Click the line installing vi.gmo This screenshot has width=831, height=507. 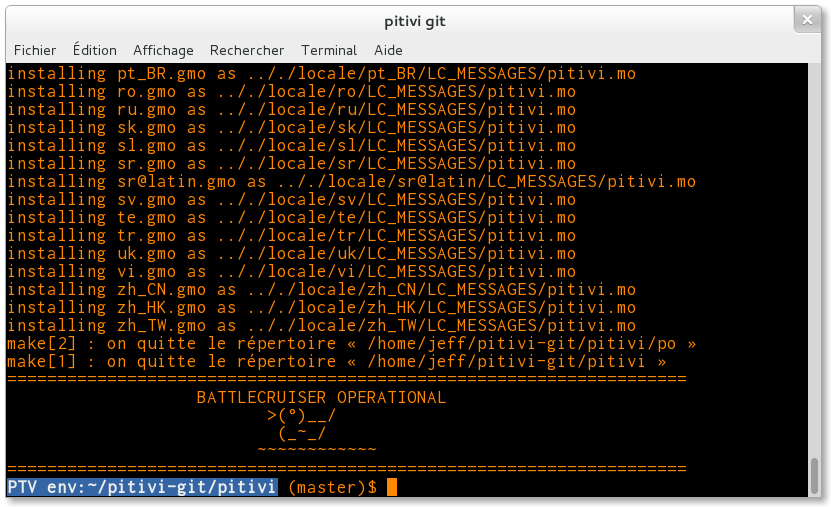pyautogui.click(x=291, y=272)
